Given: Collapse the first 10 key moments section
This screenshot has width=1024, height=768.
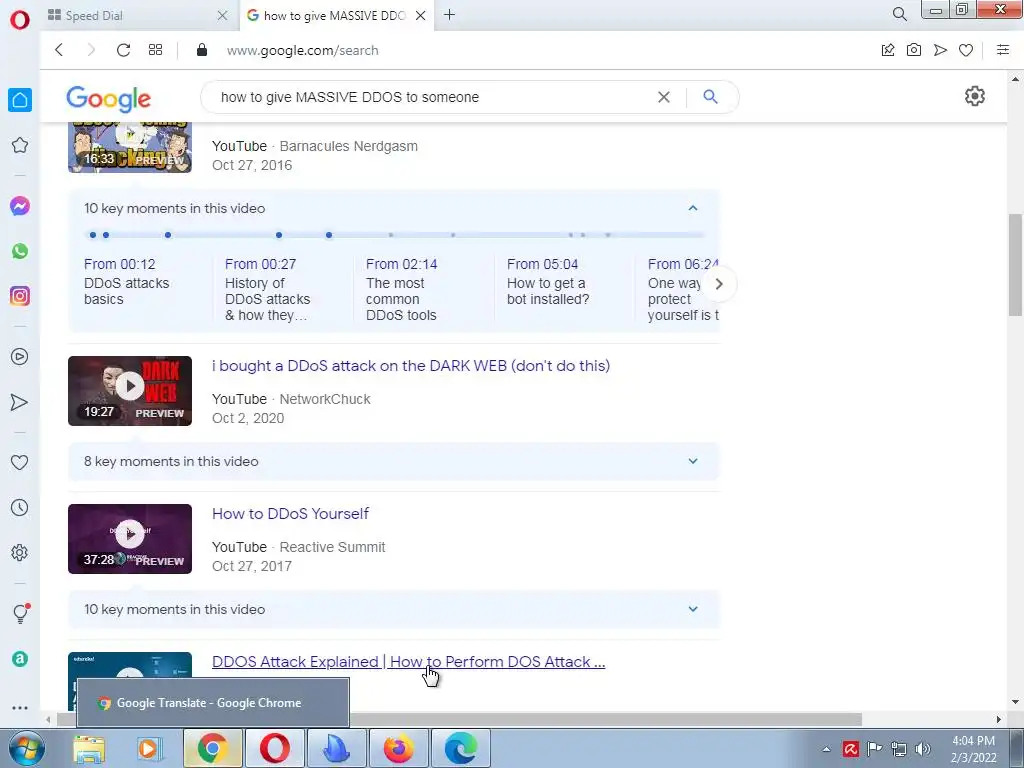Looking at the screenshot, I should (x=693, y=208).
